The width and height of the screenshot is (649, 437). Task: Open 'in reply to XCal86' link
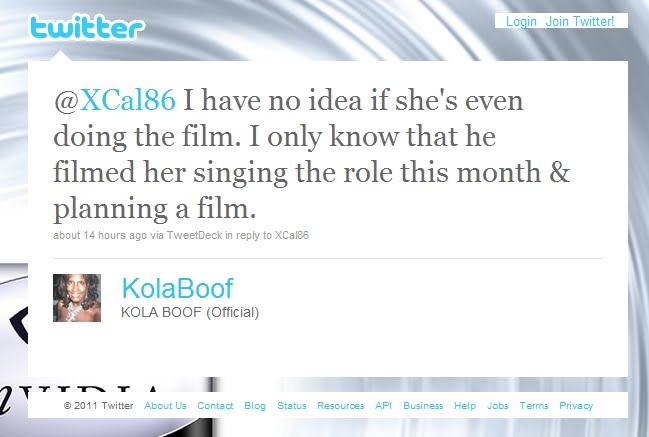click(x=267, y=235)
